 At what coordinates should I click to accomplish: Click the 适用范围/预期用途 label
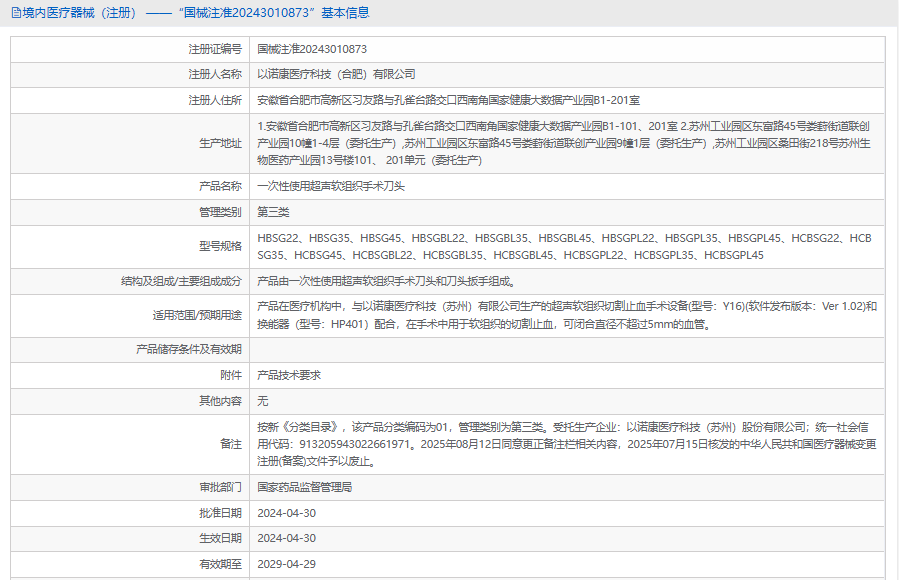(x=197, y=315)
